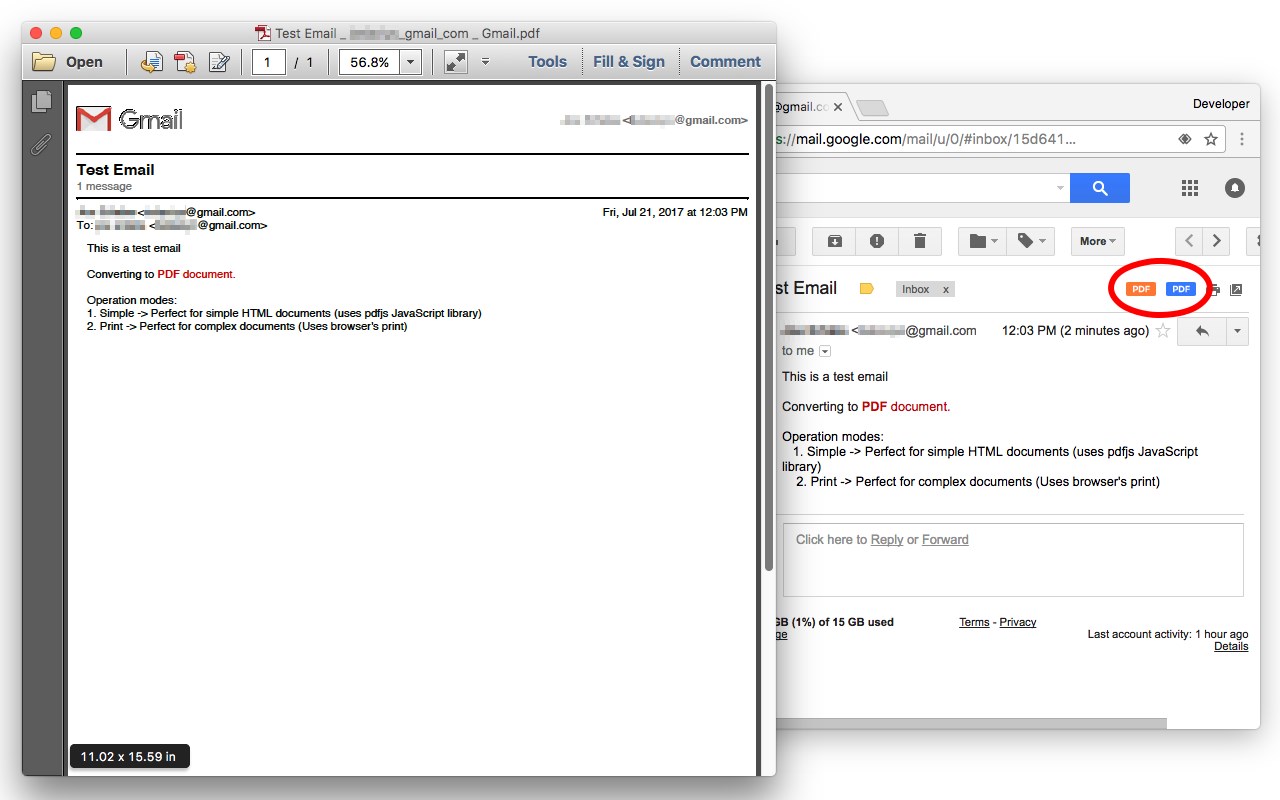This screenshot has width=1280, height=800.
Task: Open email in new window icon
Action: pos(1236,290)
